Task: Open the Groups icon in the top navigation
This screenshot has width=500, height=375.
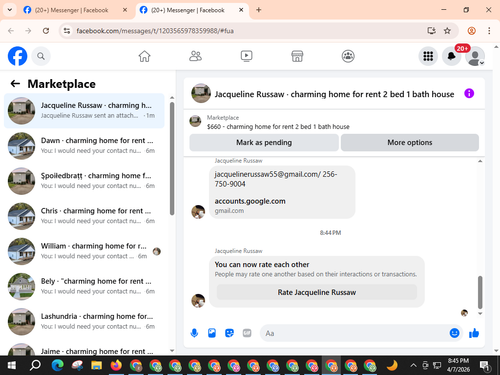Action: pos(348,56)
